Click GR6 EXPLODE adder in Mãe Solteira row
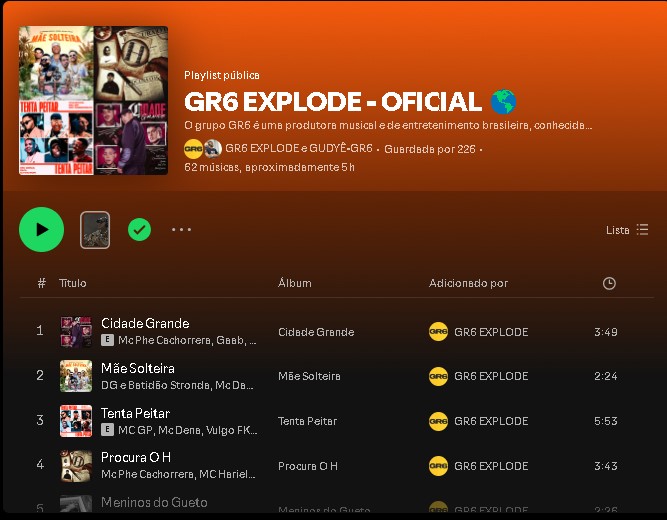This screenshot has width=667, height=520. 491,376
